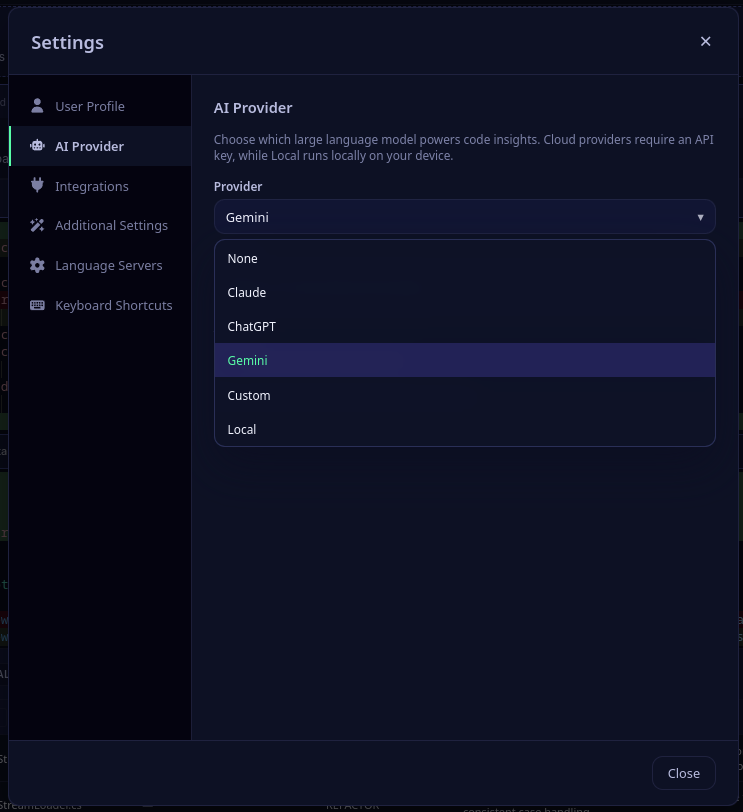Click the plug icon next to Integrations
The image size is (743, 812).
click(37, 185)
